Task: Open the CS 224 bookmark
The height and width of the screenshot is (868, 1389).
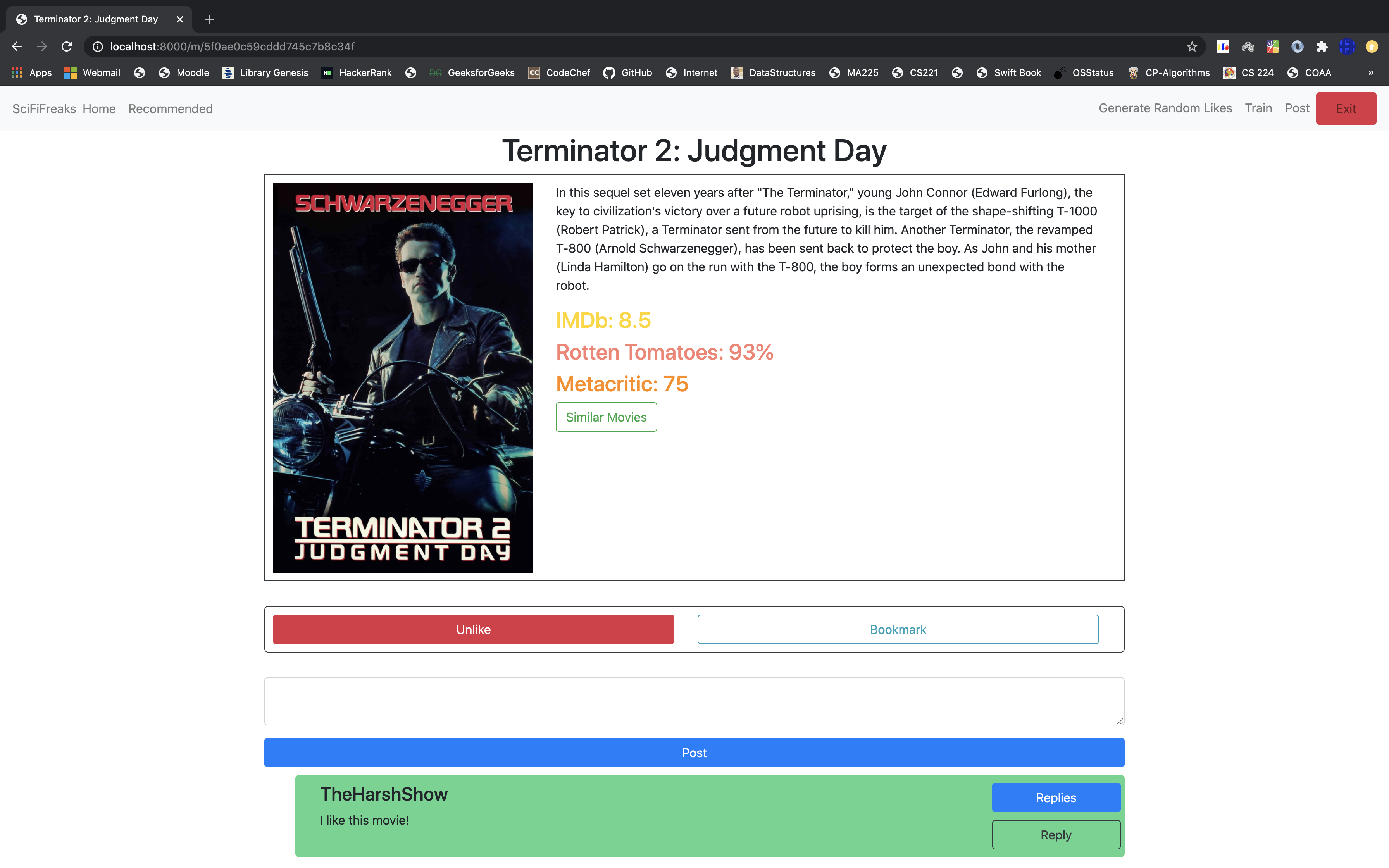Action: point(1248,73)
